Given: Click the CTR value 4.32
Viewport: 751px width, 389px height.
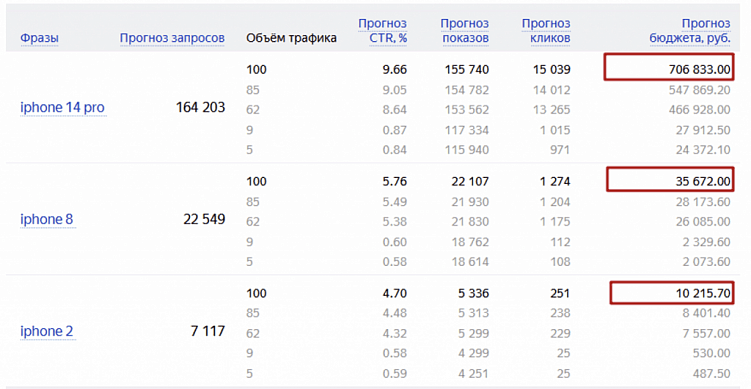Looking at the screenshot, I should coord(395,333).
